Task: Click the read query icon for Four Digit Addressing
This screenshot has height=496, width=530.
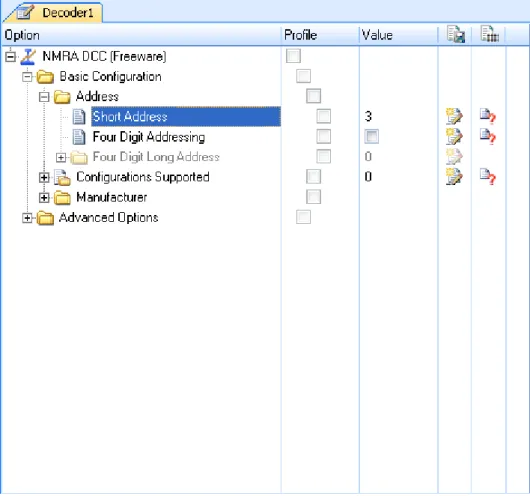Action: tap(488, 137)
